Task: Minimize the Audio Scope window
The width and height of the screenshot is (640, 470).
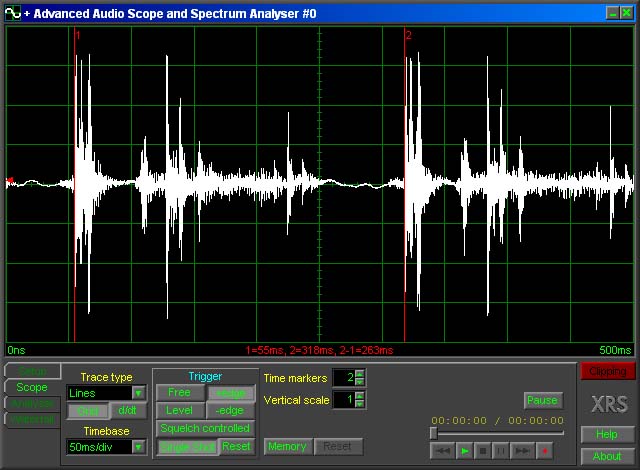Action: pyautogui.click(x=612, y=13)
